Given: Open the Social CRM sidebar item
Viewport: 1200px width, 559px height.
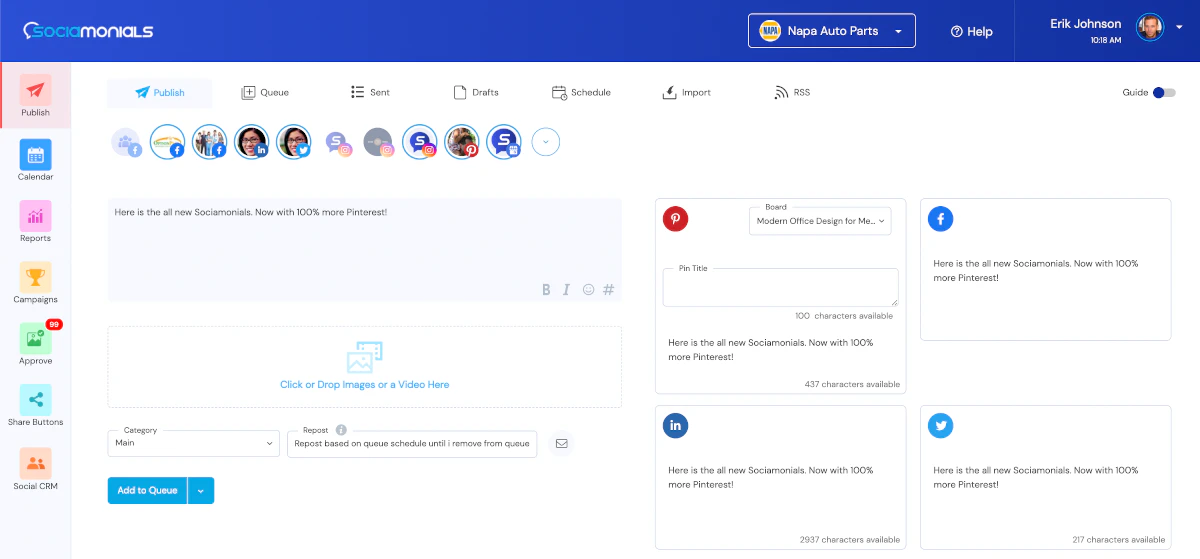Looking at the screenshot, I should pos(36,470).
